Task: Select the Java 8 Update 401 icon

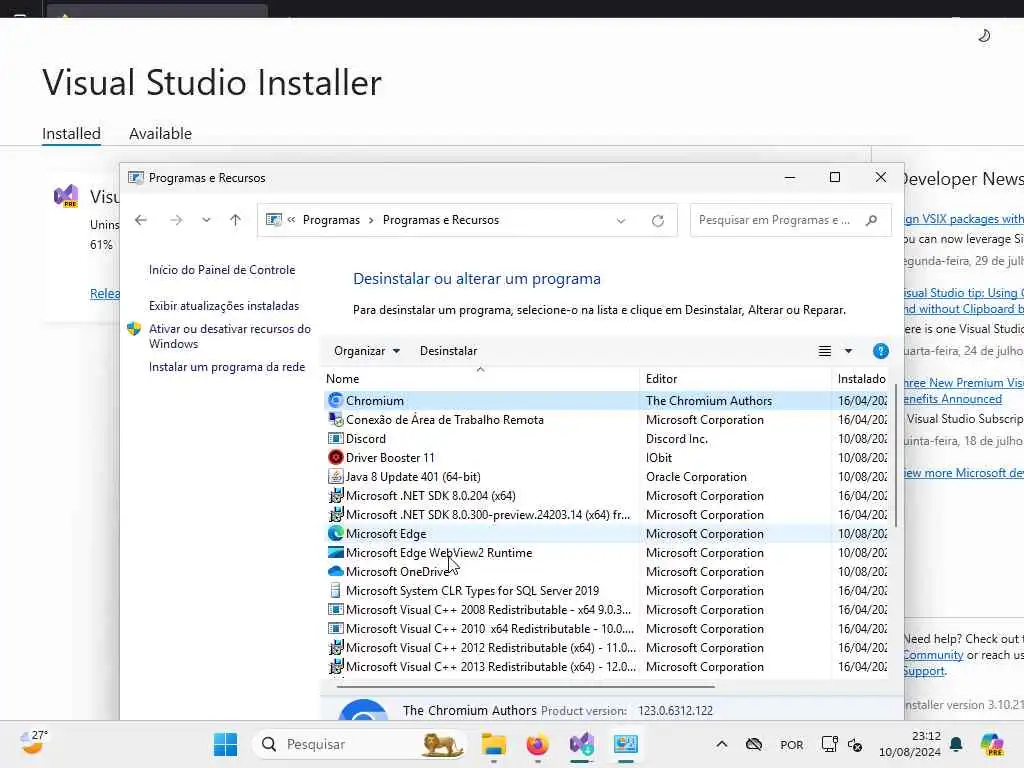Action: coord(336,476)
